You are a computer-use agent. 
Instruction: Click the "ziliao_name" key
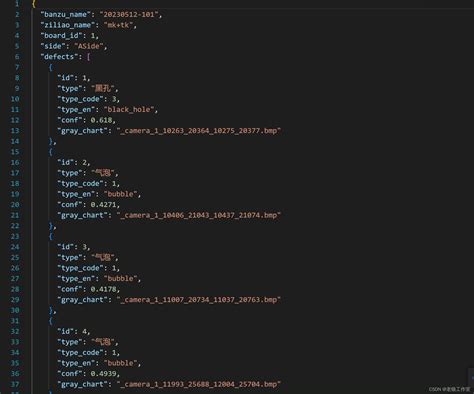point(67,25)
